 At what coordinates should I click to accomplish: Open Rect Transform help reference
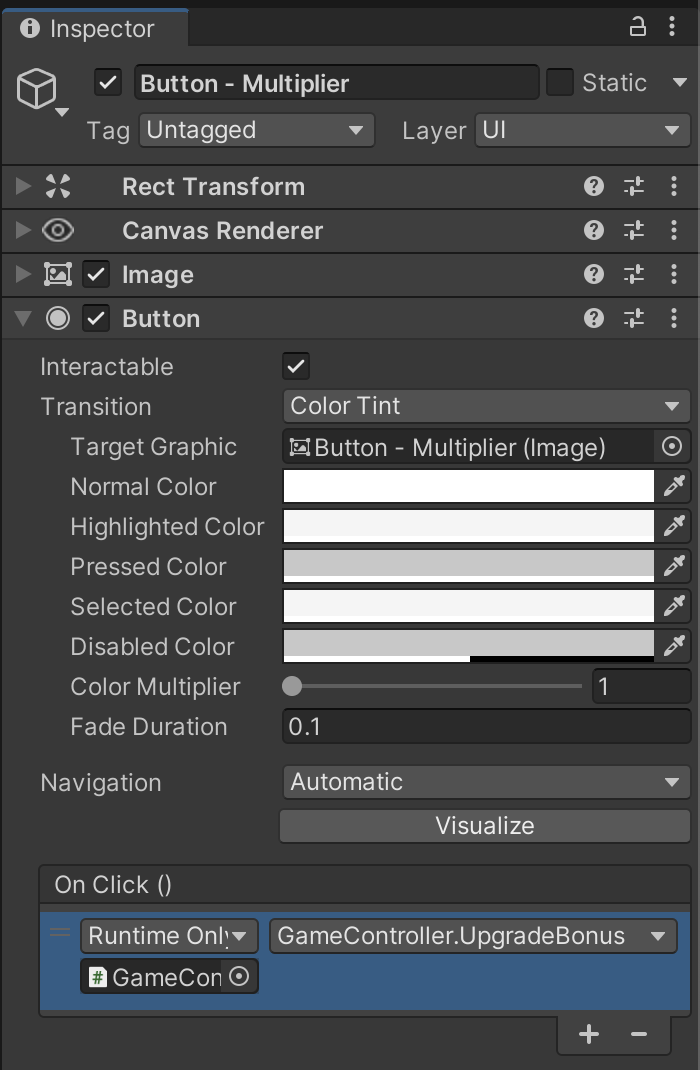(594, 186)
